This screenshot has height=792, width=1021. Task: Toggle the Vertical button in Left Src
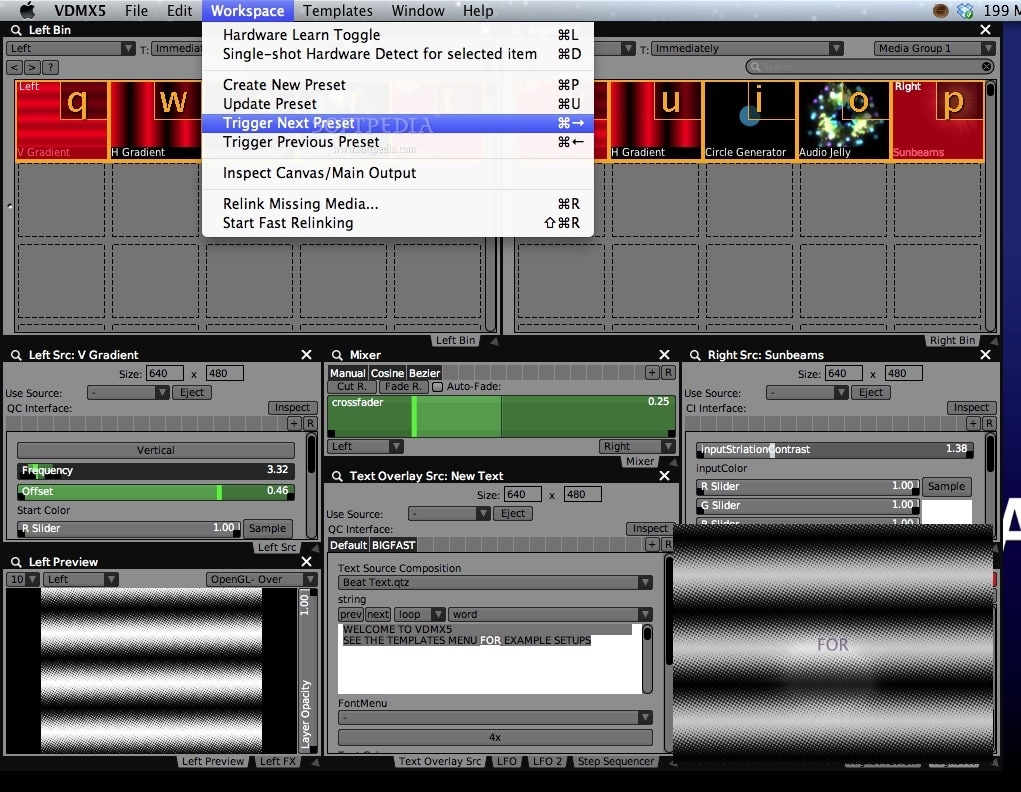[x=156, y=450]
